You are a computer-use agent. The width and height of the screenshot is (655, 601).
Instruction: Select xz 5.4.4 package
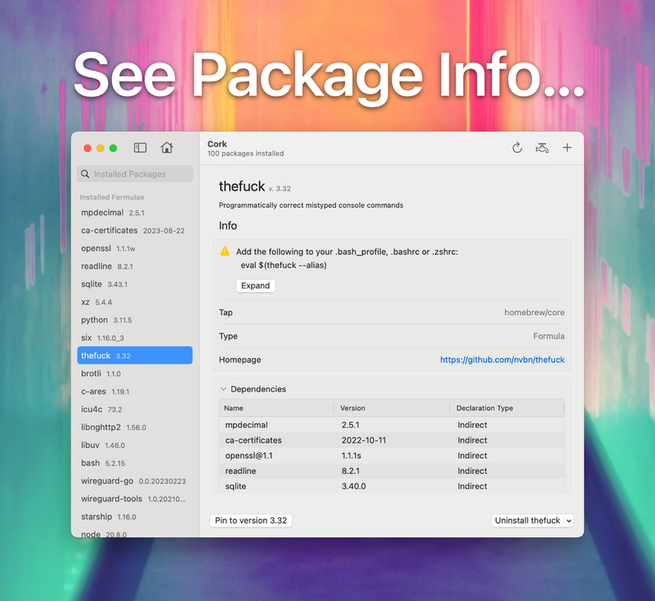tap(135, 302)
